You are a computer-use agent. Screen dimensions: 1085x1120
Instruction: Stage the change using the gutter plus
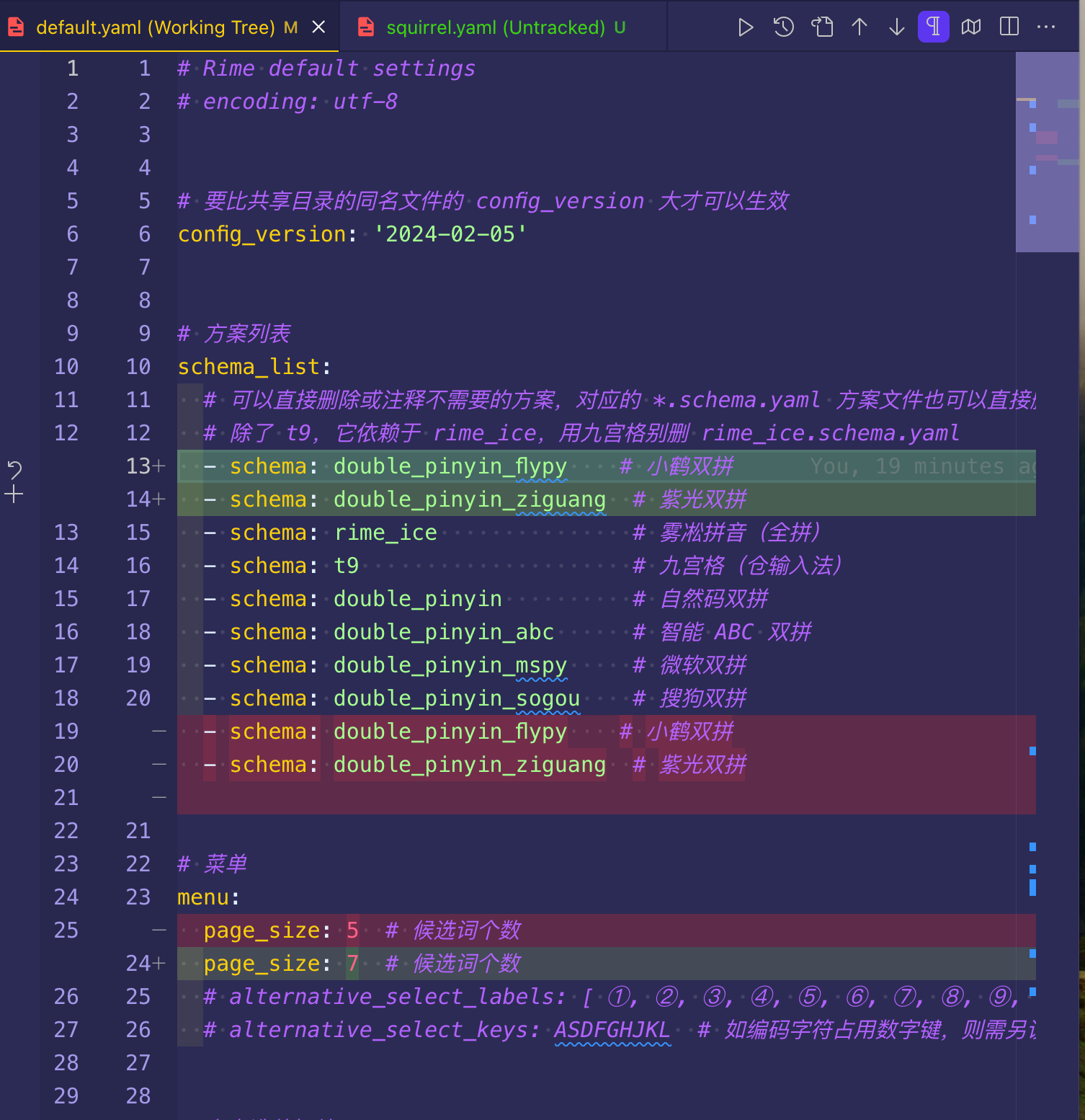14,494
